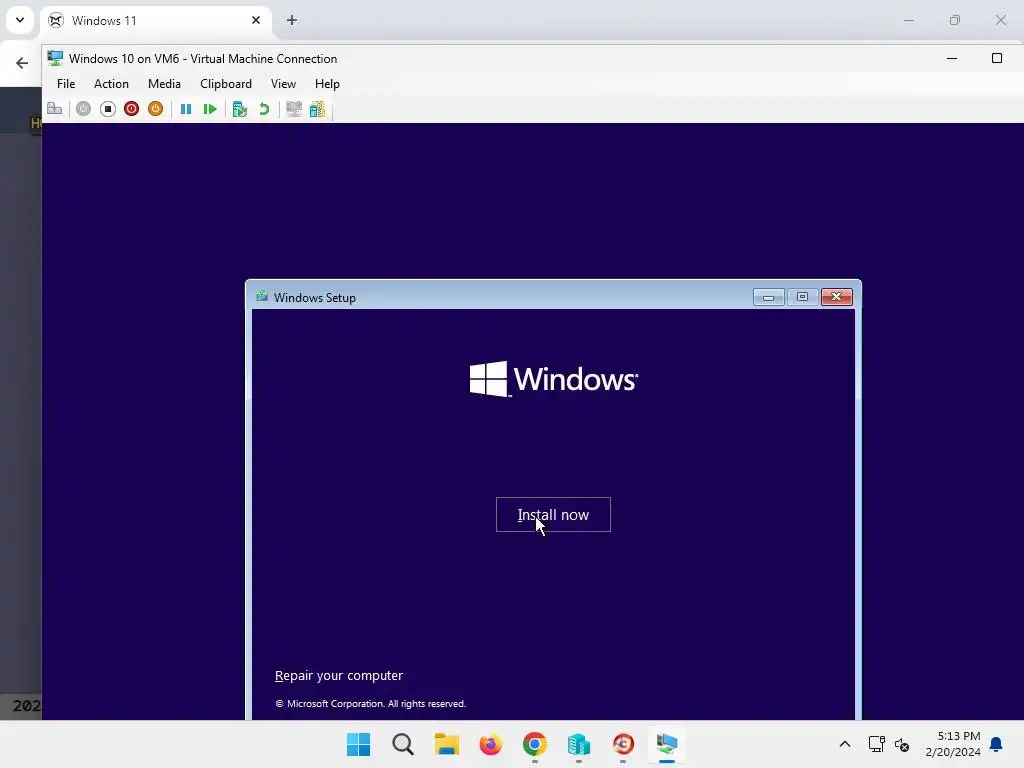Close the Windows Setup dialog
Image resolution: width=1024 pixels, height=768 pixels.
[837, 297]
